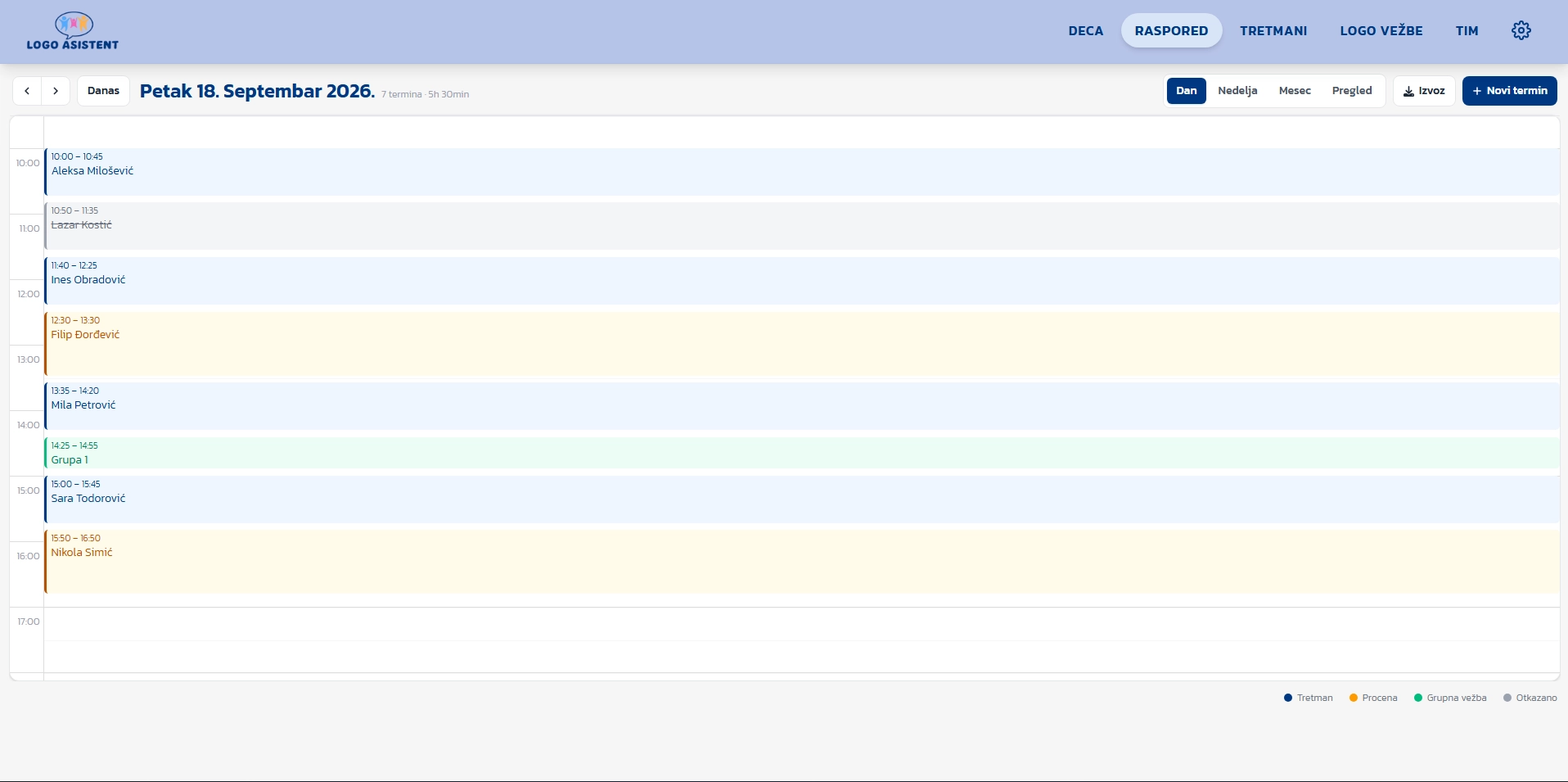Open Aleksa Milošević's 10:00 appointment

point(802,172)
